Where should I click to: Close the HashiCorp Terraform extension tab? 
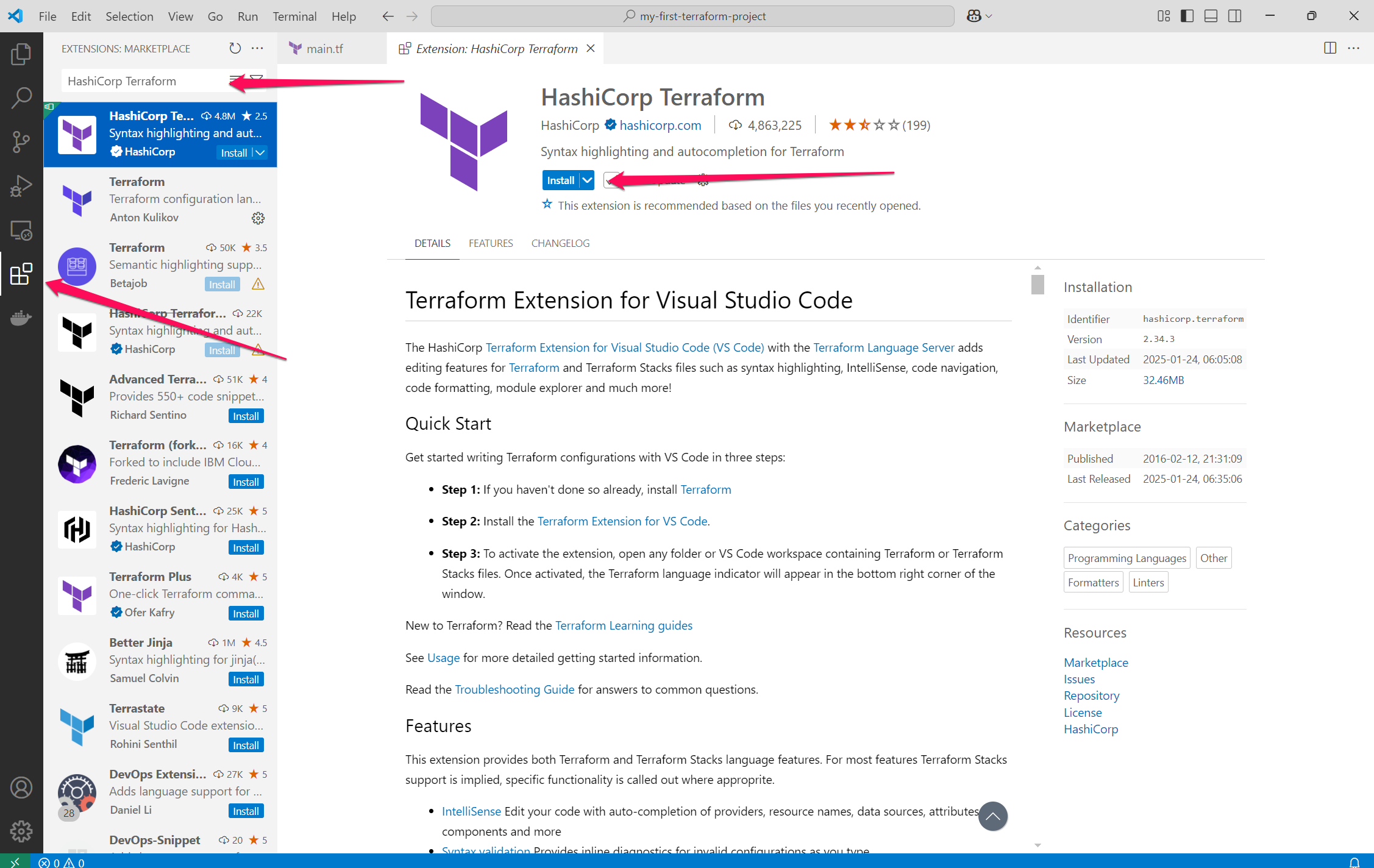coord(590,48)
